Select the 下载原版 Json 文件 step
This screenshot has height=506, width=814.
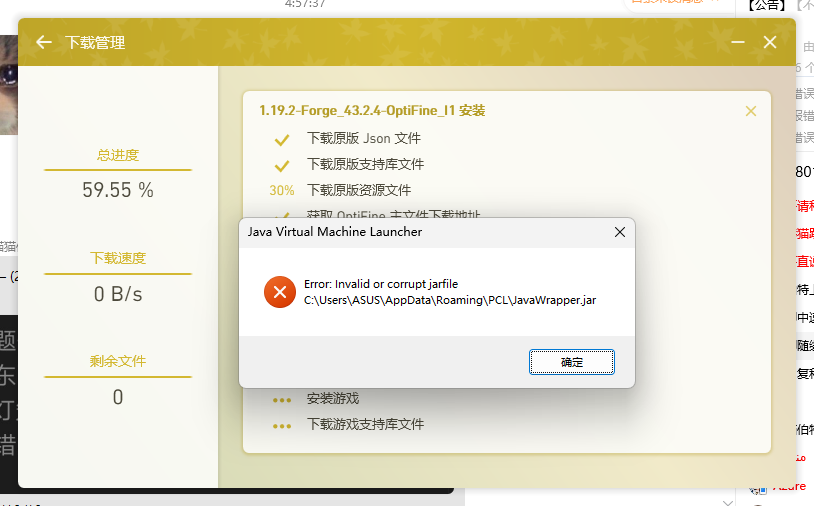[x=364, y=139]
